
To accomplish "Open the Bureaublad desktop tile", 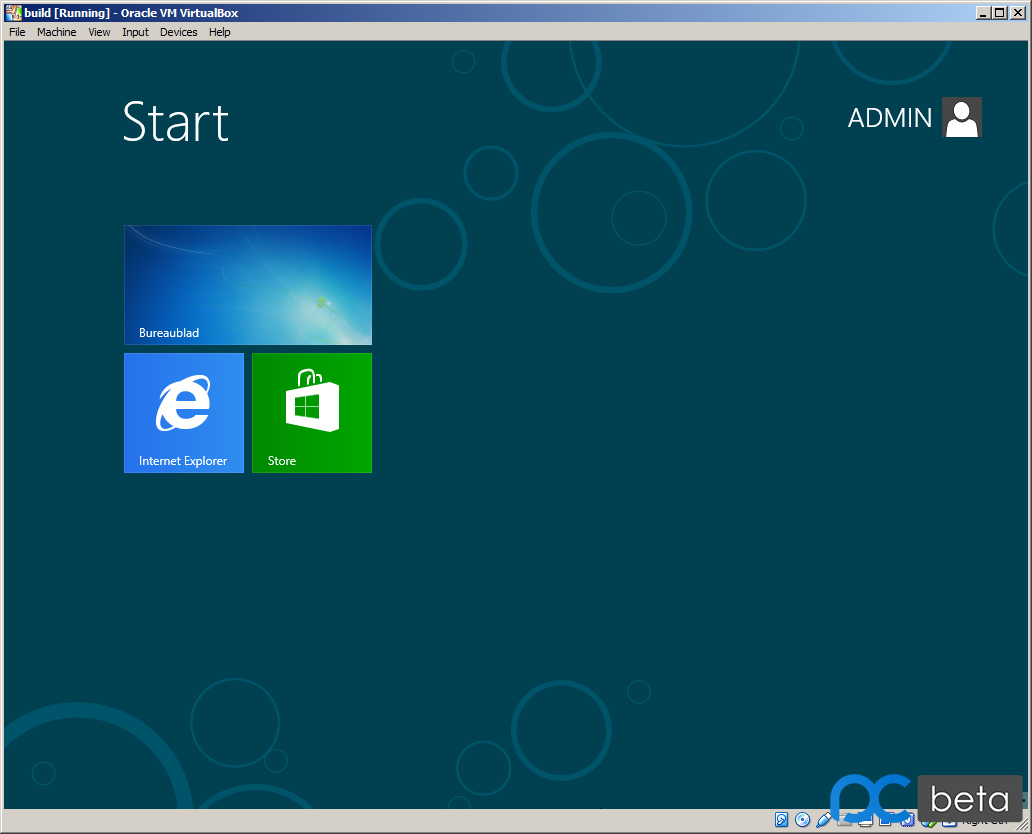I will point(248,285).
